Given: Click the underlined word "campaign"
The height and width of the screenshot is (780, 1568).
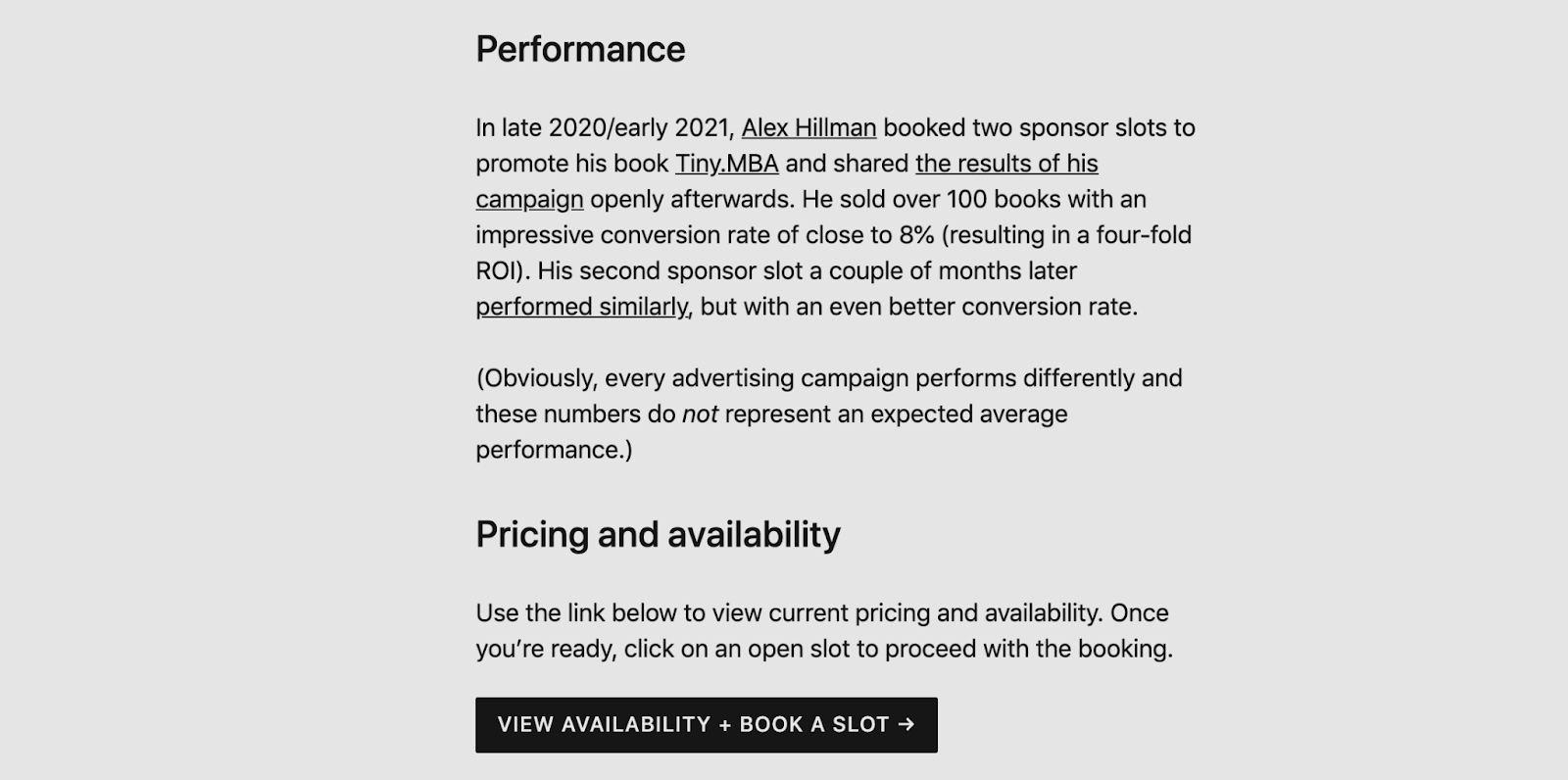Looking at the screenshot, I should tap(529, 200).
